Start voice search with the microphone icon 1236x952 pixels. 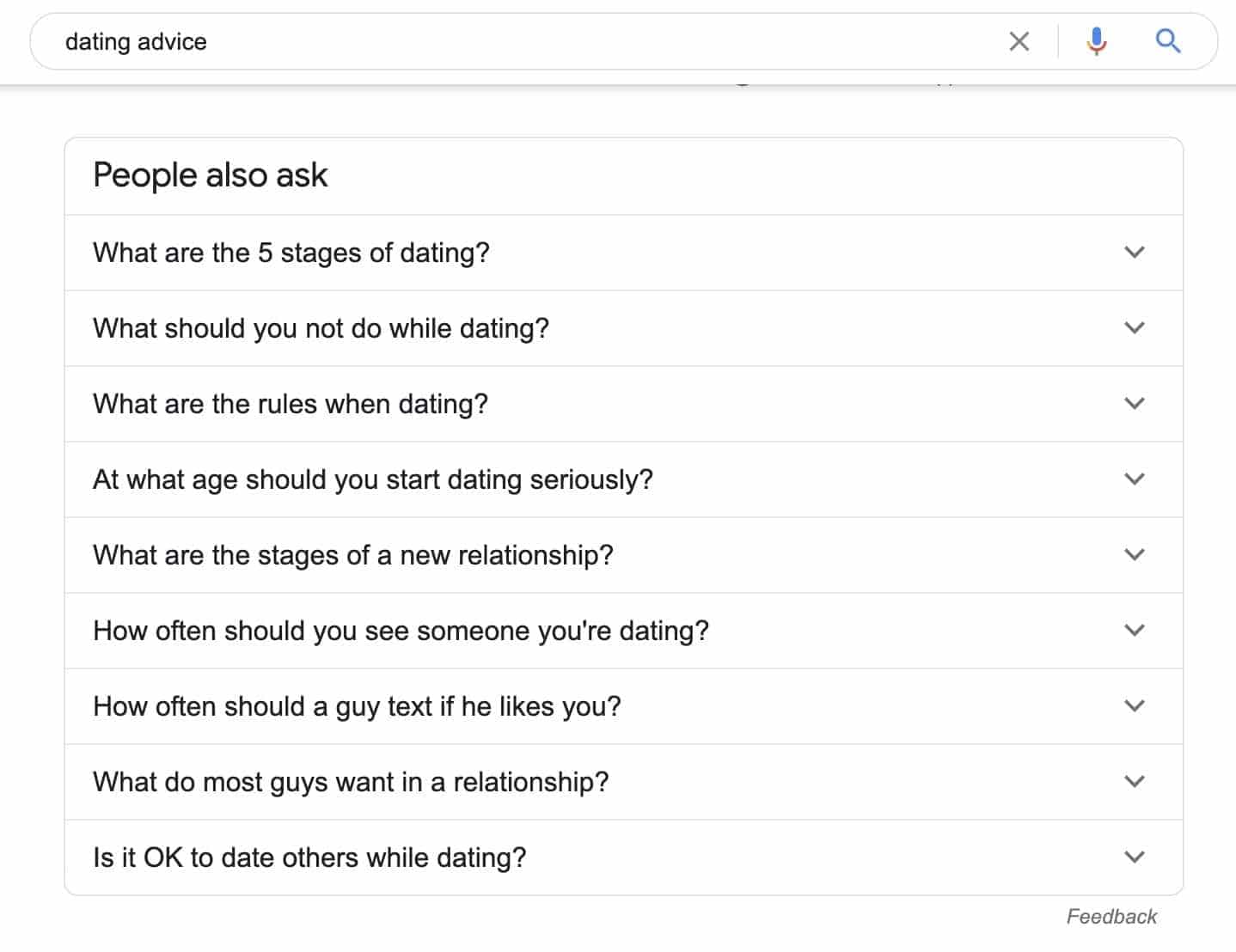[x=1096, y=41]
